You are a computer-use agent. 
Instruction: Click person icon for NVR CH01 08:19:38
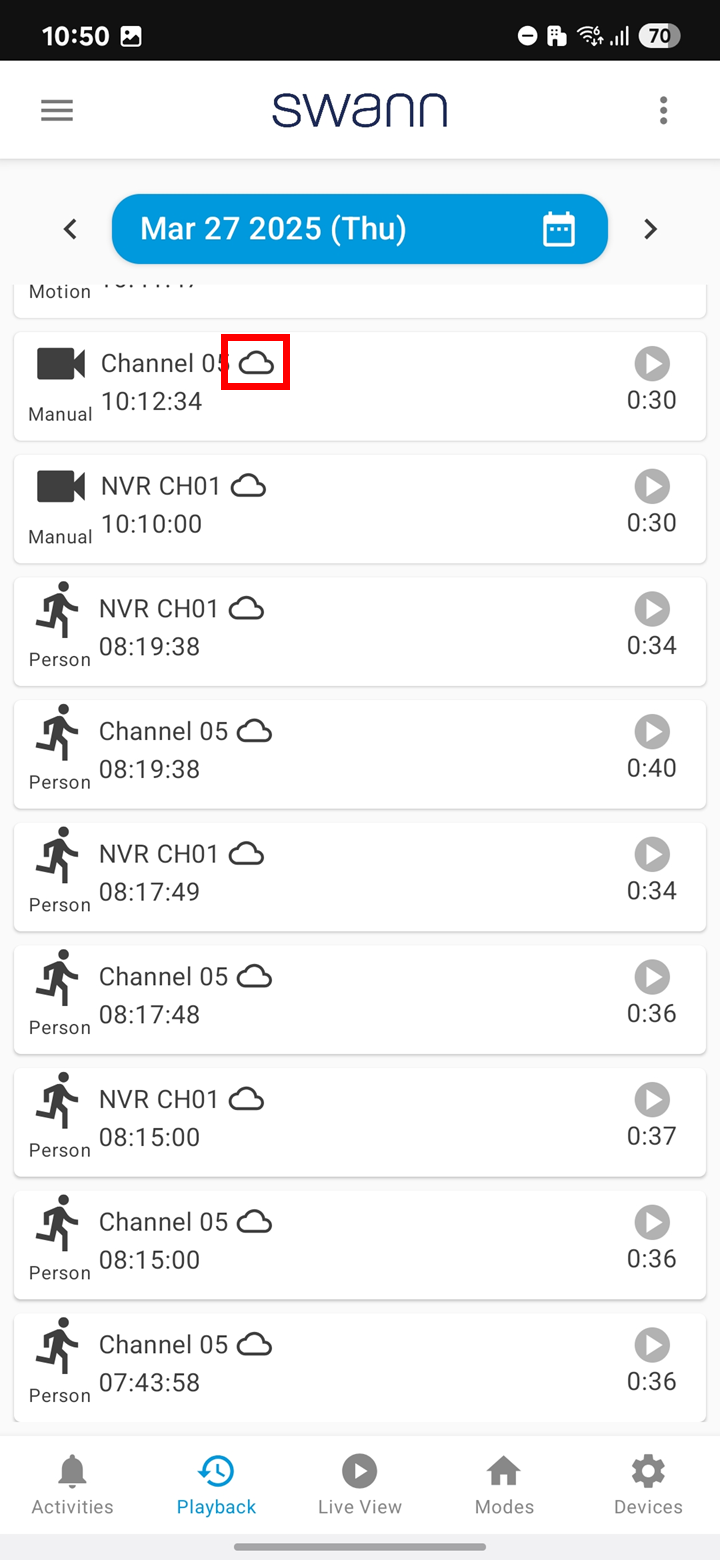tap(58, 610)
